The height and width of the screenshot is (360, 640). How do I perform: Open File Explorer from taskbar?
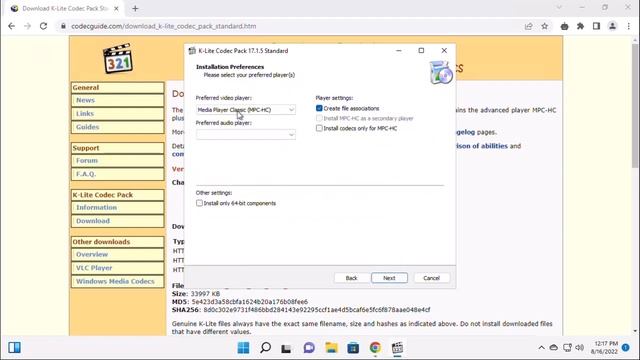point(331,348)
